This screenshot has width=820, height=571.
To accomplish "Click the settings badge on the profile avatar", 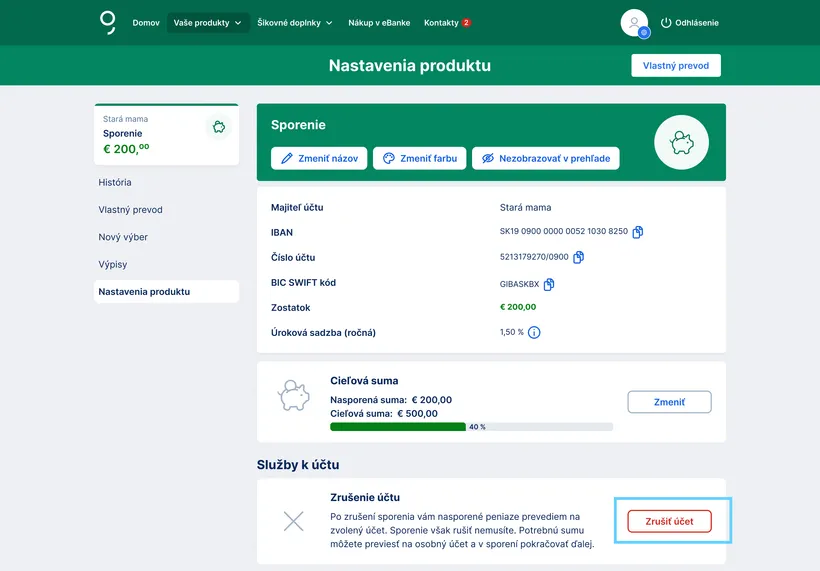I will 644,32.
